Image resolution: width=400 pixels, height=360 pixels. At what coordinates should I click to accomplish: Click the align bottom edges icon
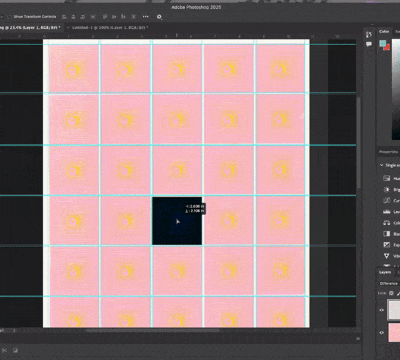(x=123, y=16)
